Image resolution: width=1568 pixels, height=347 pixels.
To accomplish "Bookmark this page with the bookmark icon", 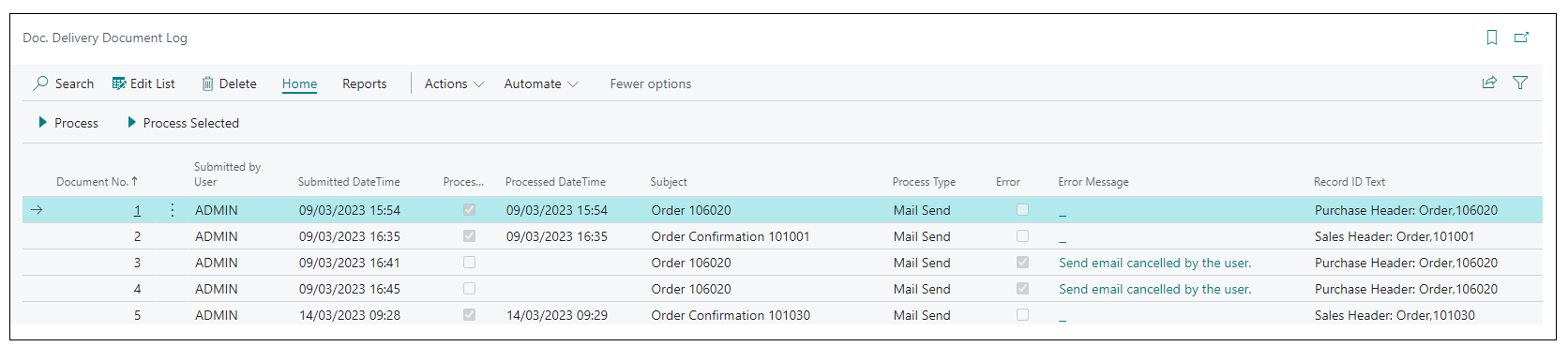I will click(1492, 38).
